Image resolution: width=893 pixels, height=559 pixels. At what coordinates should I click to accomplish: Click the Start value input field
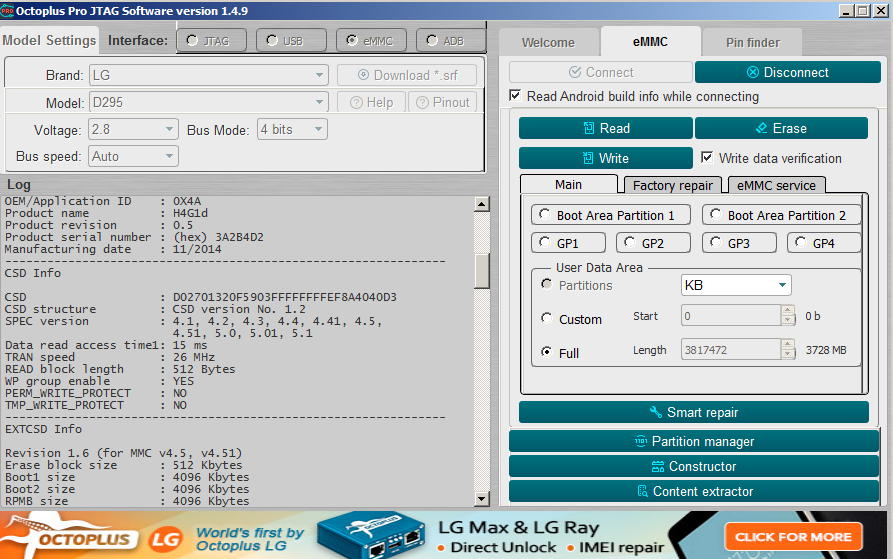coord(731,315)
